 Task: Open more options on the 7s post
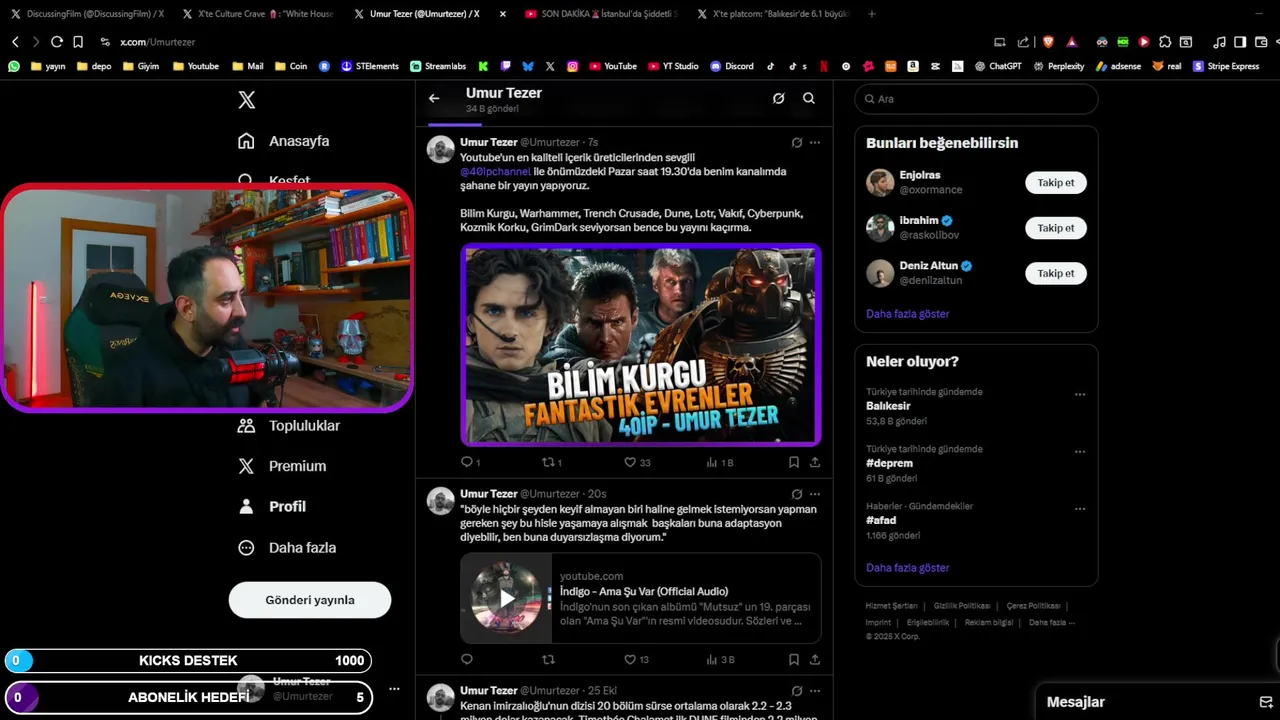tap(815, 143)
